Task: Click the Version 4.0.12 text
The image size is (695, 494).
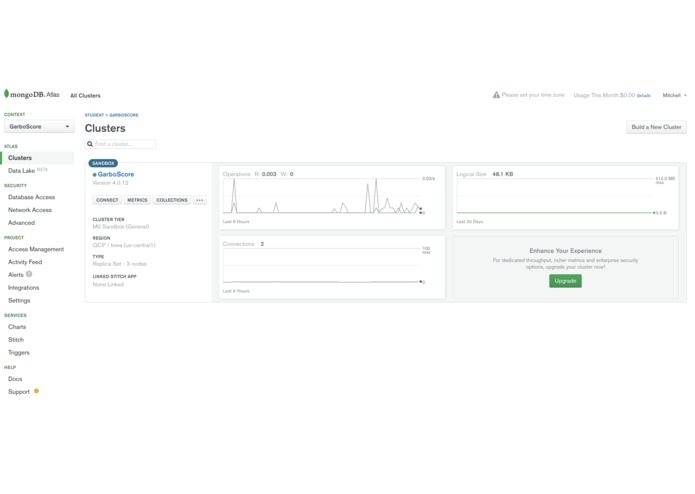Action: tap(110, 183)
